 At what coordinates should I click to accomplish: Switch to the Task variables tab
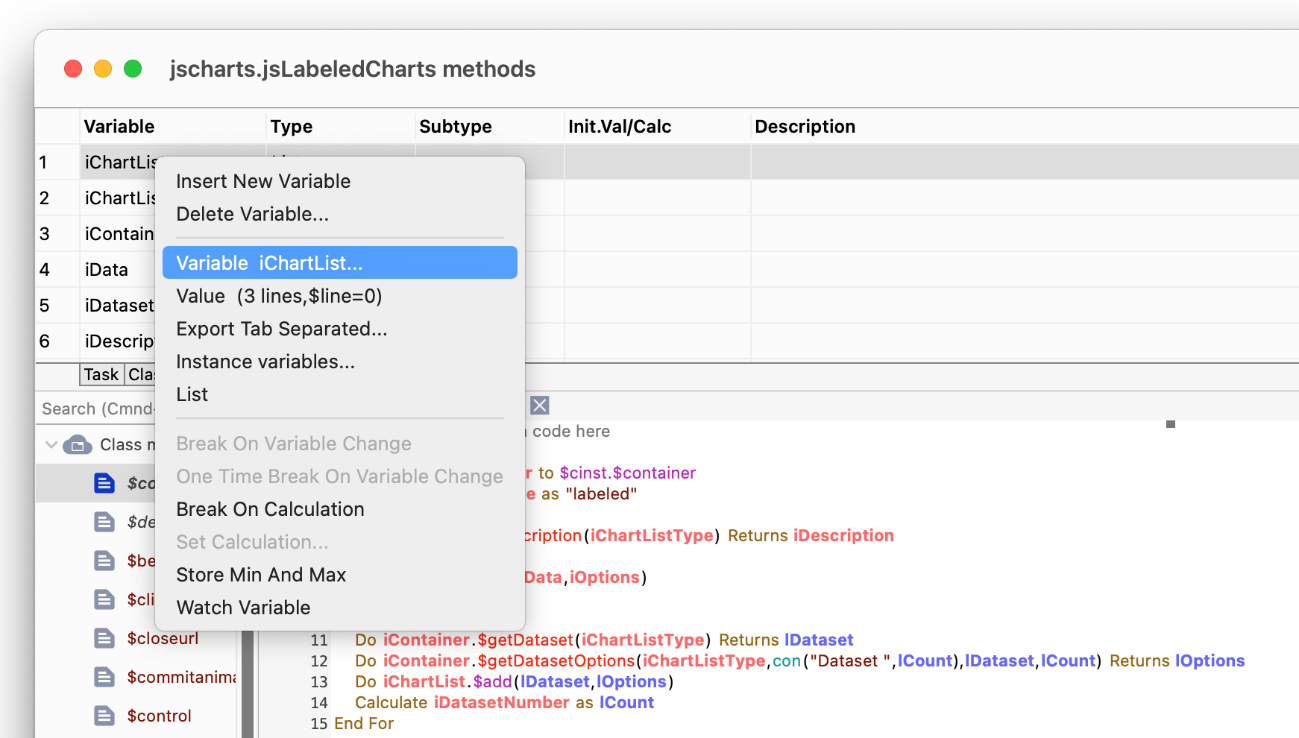pyautogui.click(x=101, y=374)
